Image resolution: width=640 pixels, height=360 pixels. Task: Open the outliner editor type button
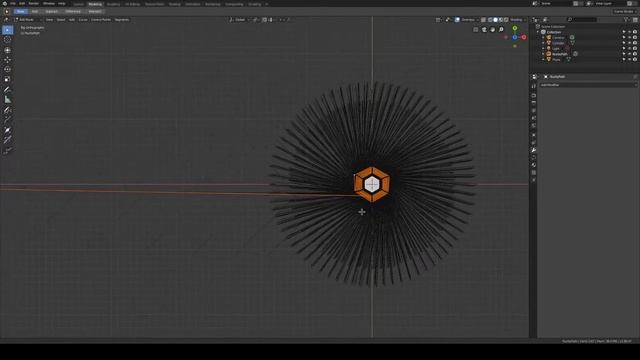535,20
